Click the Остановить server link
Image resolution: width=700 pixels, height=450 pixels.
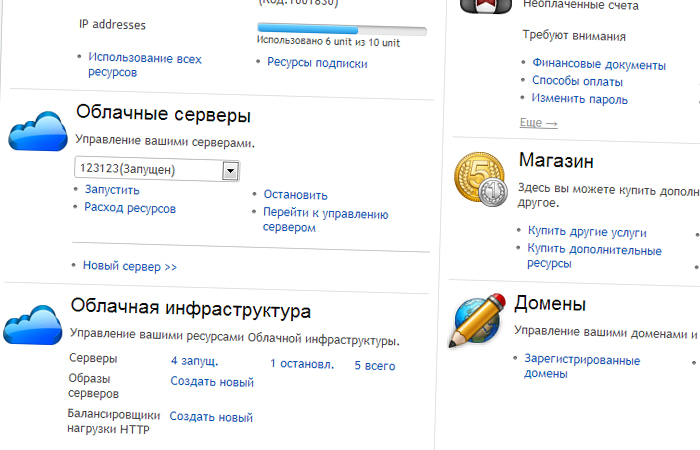[x=295, y=195]
